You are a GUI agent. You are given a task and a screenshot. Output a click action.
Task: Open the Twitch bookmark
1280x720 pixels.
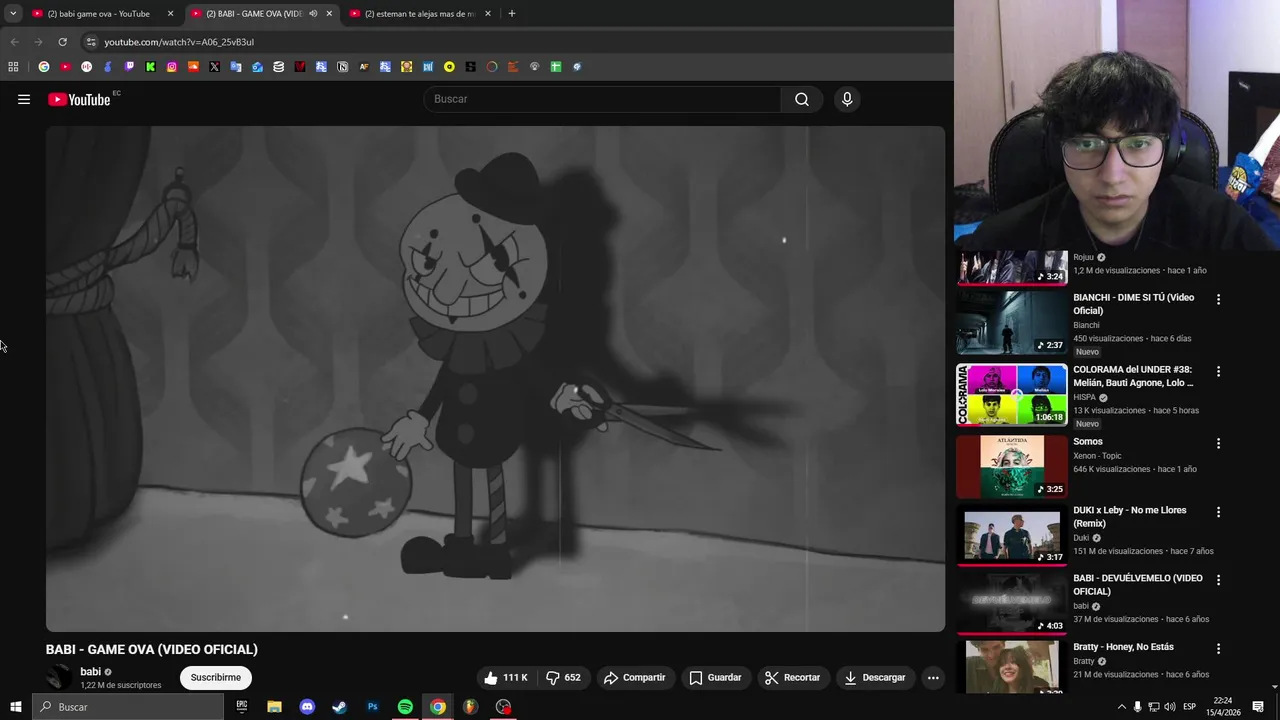click(x=129, y=67)
